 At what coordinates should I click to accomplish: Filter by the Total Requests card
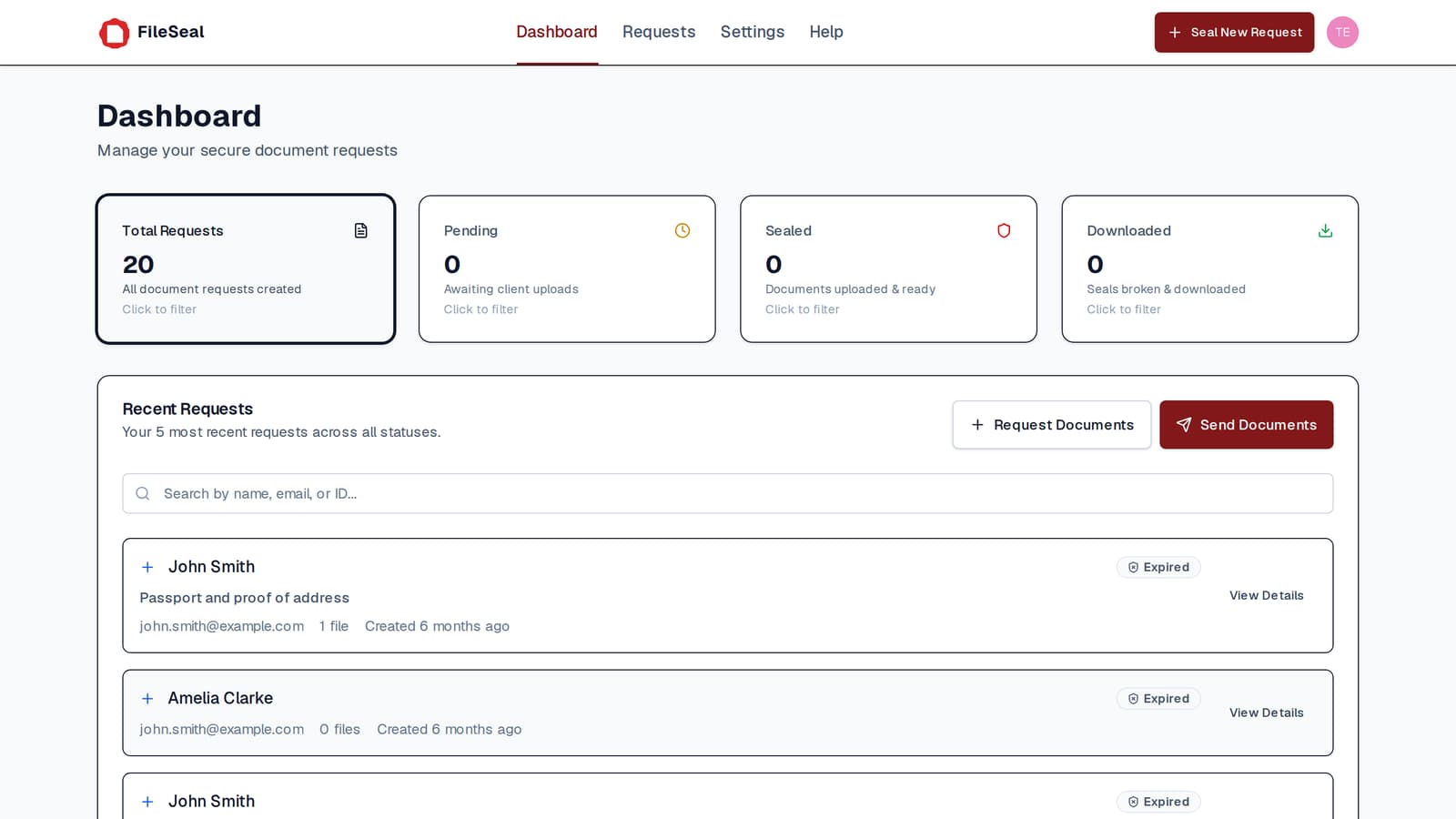[246, 269]
